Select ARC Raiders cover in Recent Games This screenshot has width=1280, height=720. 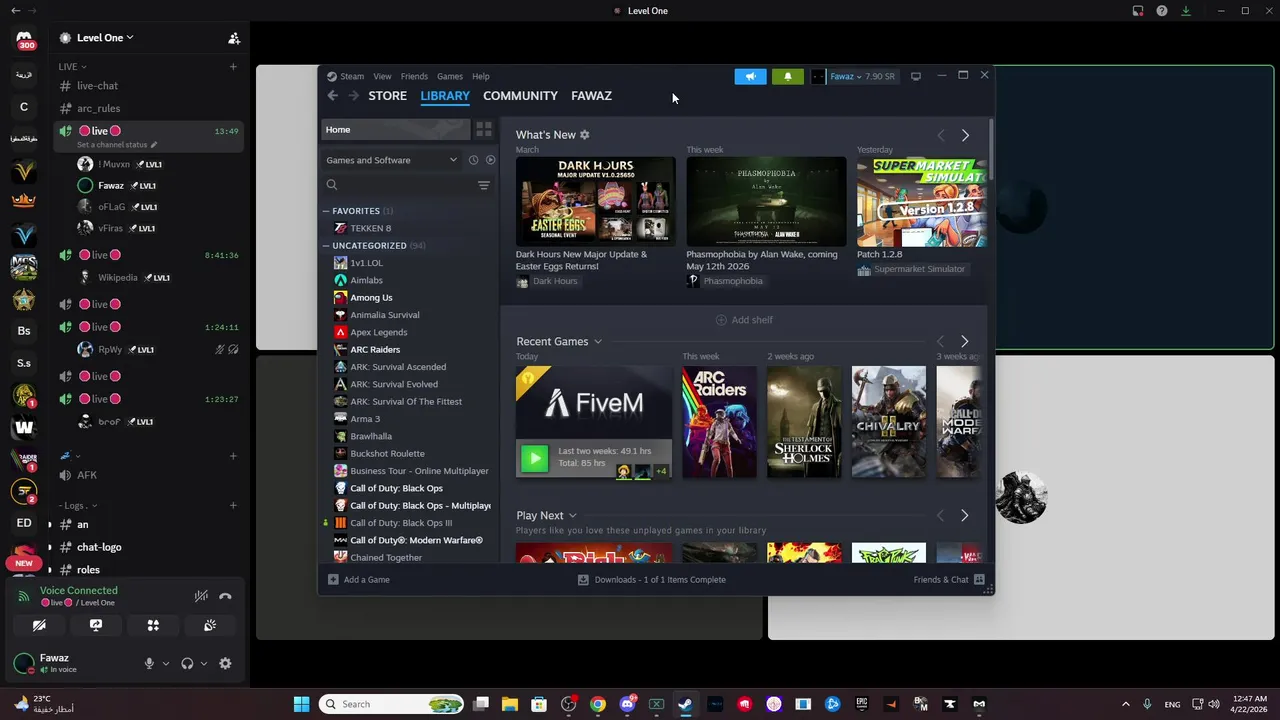coord(719,422)
